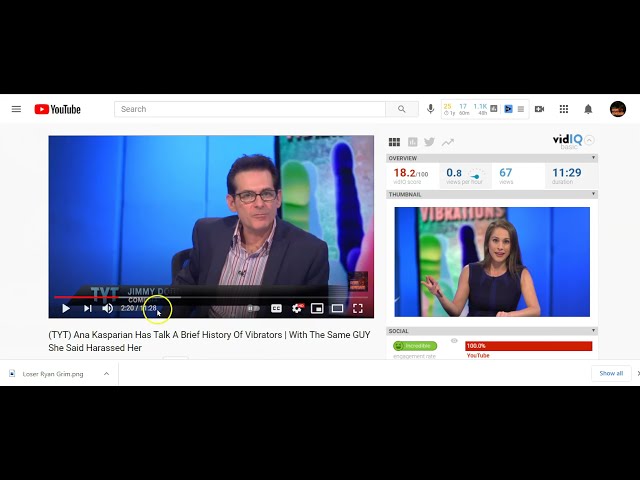
Task: Click vidIQ toolbar 17 60m stat
Action: pos(464,109)
